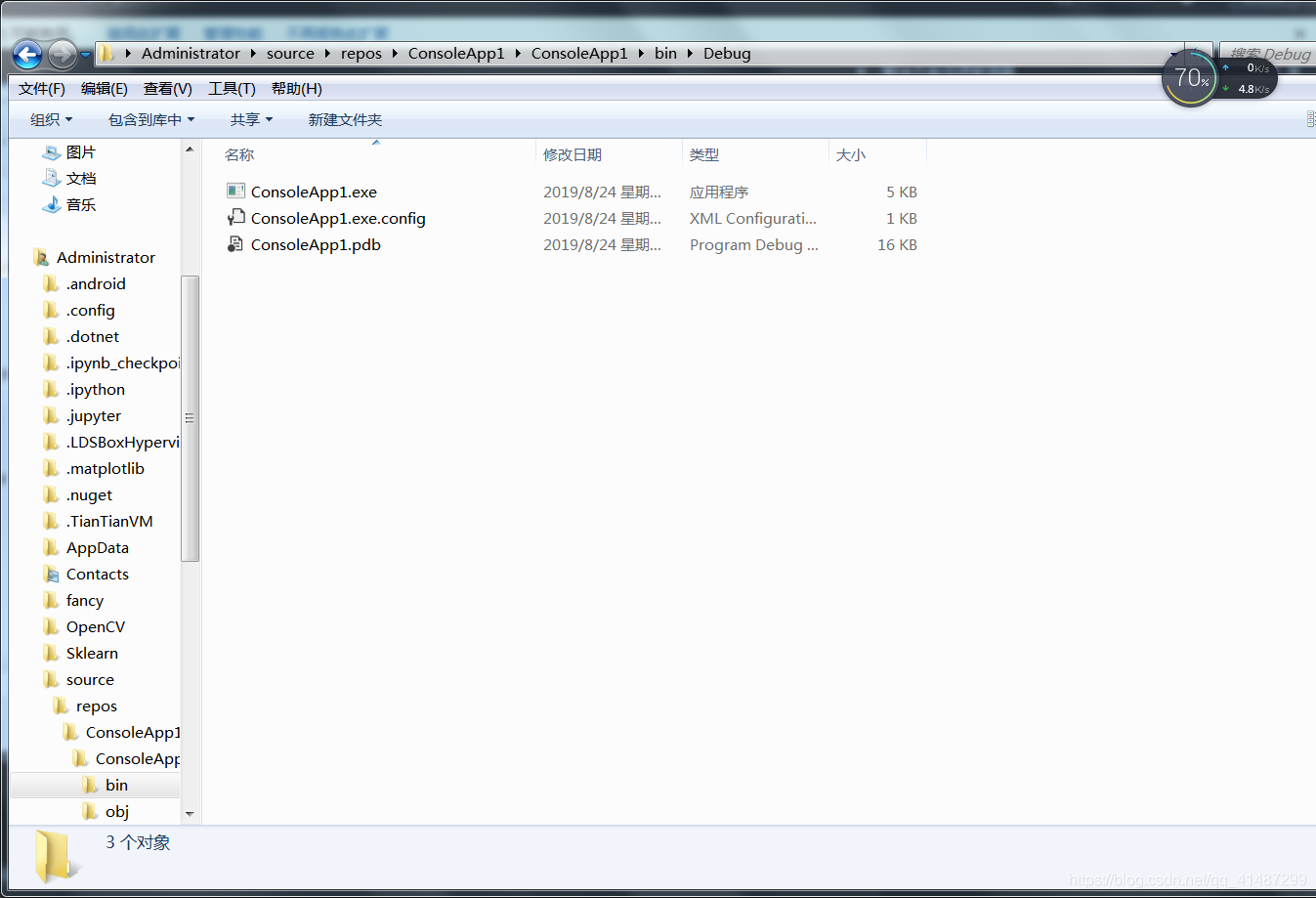This screenshot has height=898, width=1316.
Task: Select the ConsoleApp1.exe.config file icon
Action: [235, 218]
